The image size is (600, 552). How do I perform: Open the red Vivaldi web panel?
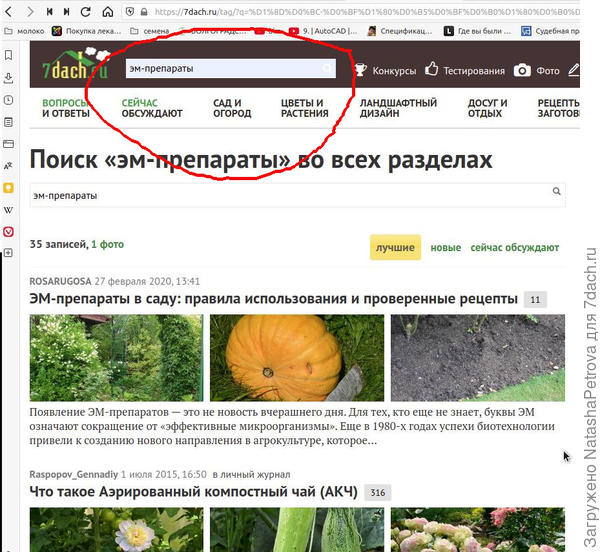[8, 232]
